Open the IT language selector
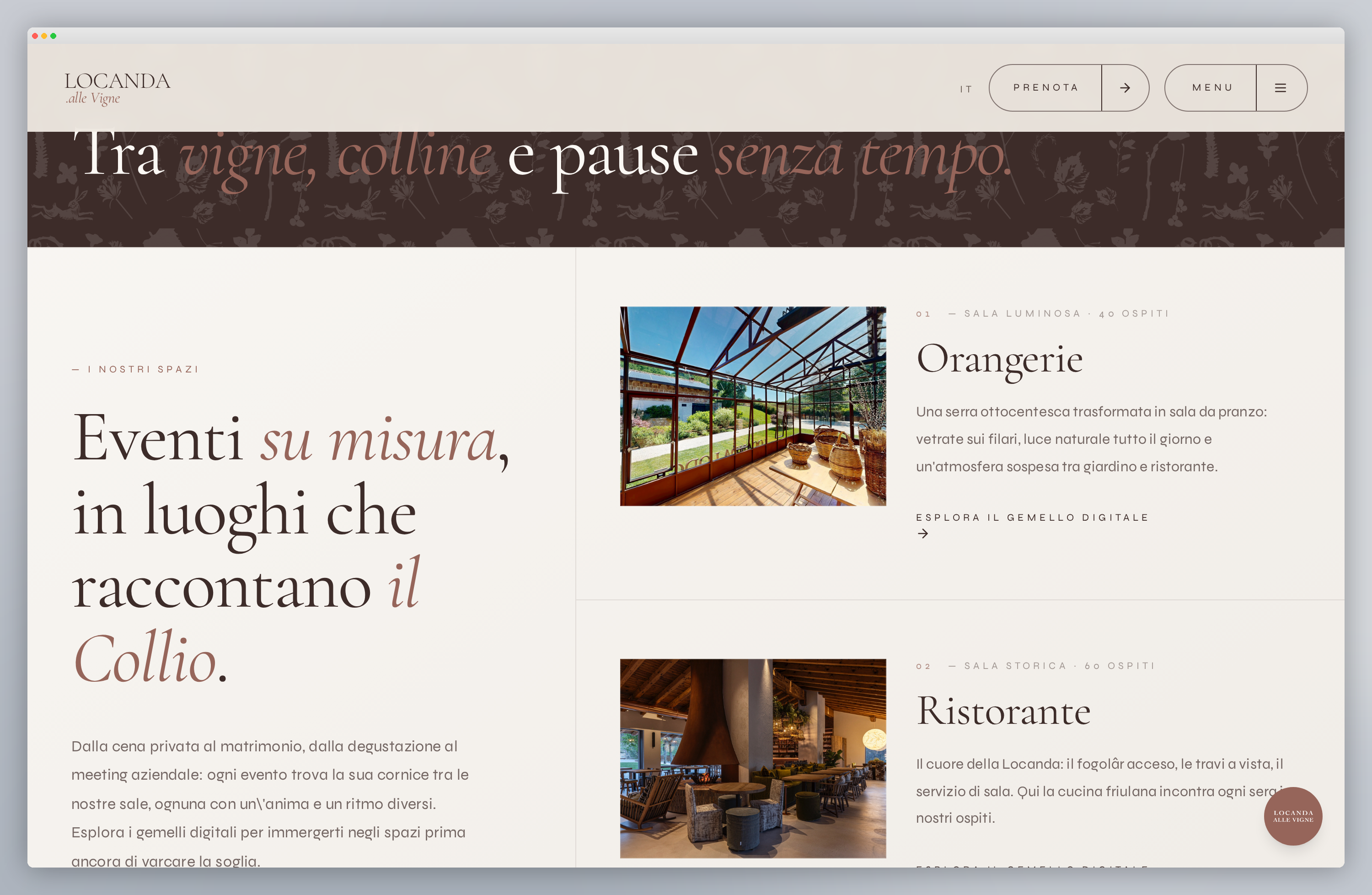 coord(966,89)
